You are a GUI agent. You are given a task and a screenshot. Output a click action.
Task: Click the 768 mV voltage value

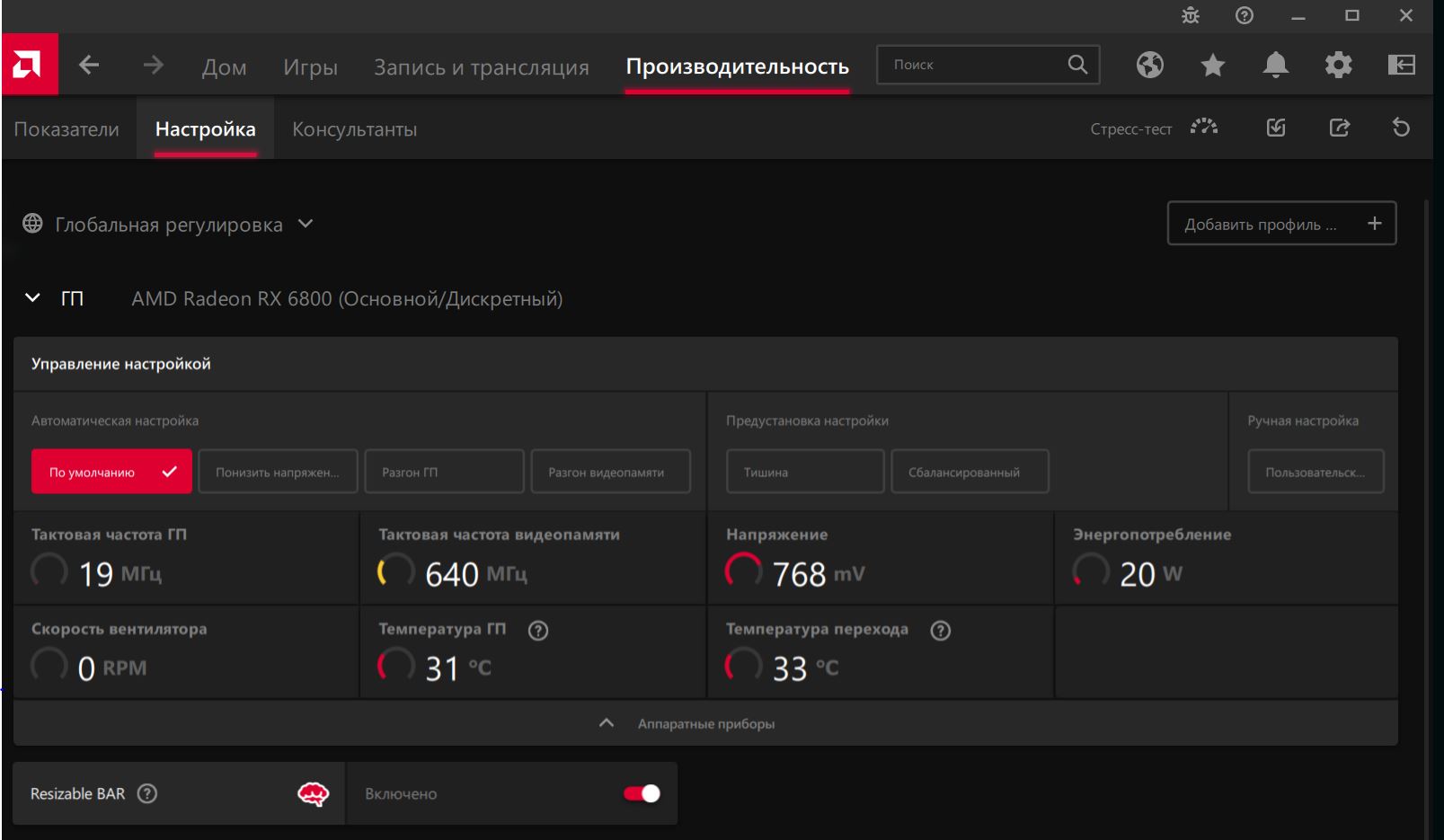819,574
